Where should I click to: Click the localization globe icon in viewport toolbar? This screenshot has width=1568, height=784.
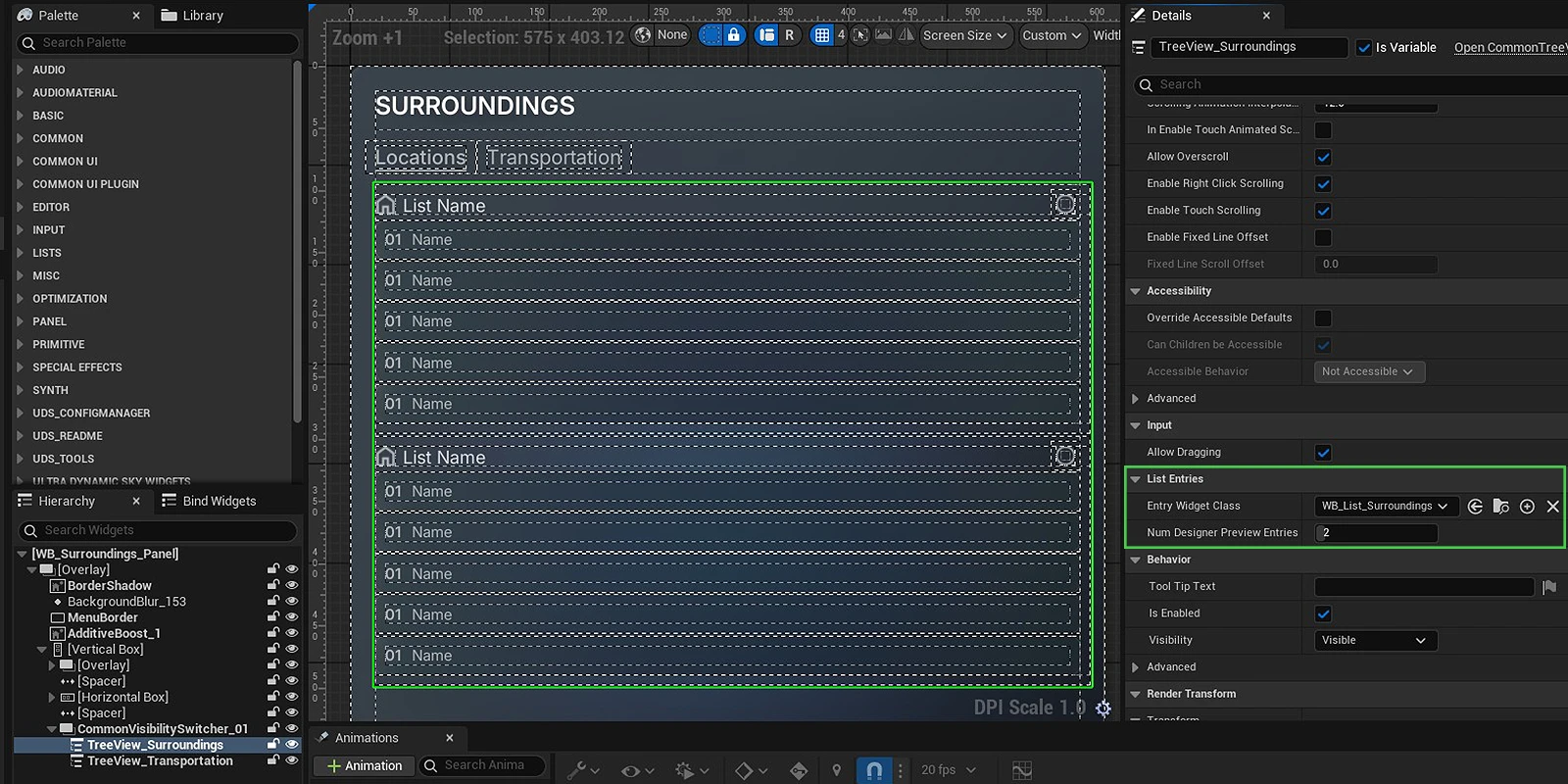point(643,35)
